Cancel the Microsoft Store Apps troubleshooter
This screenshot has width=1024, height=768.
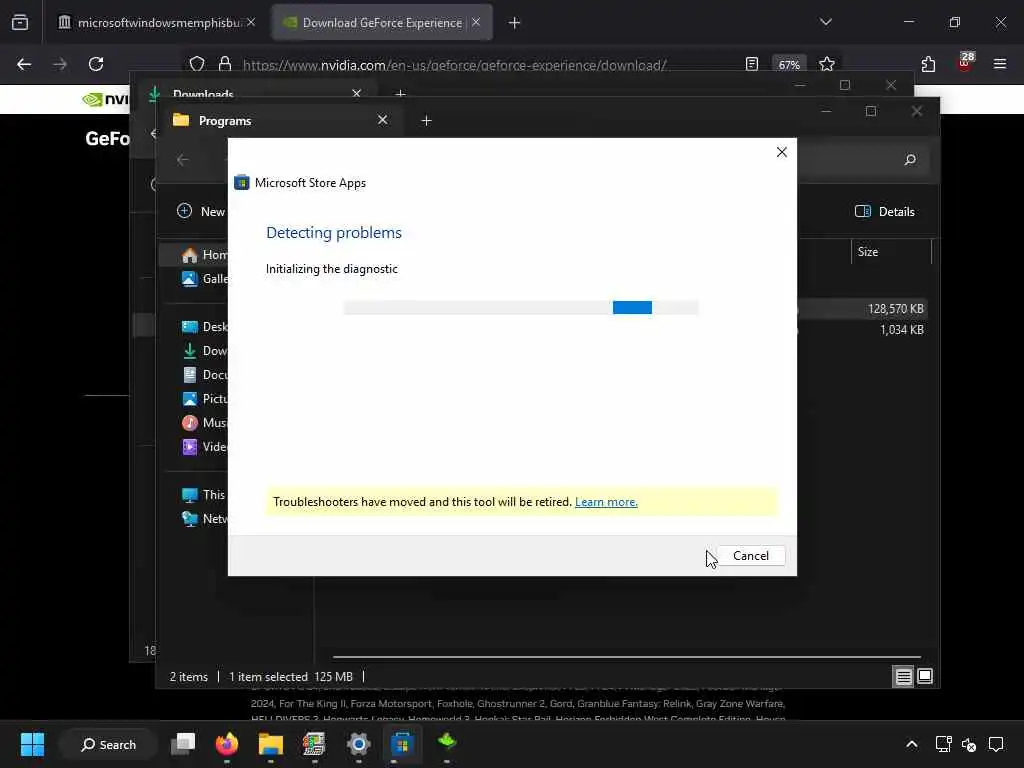750,556
